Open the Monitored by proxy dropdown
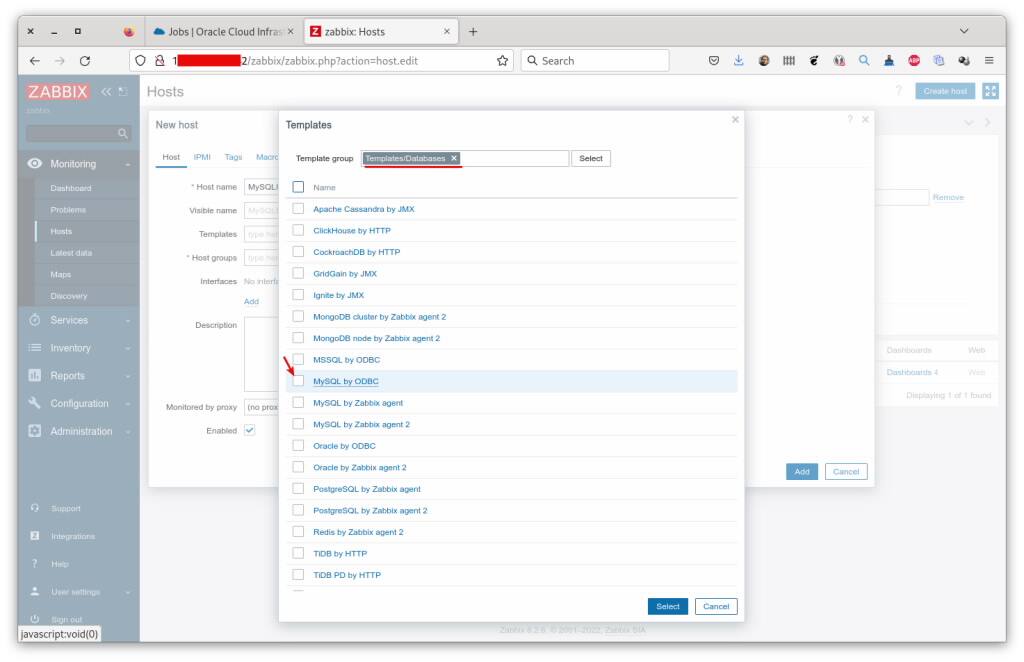 [x=261, y=407]
